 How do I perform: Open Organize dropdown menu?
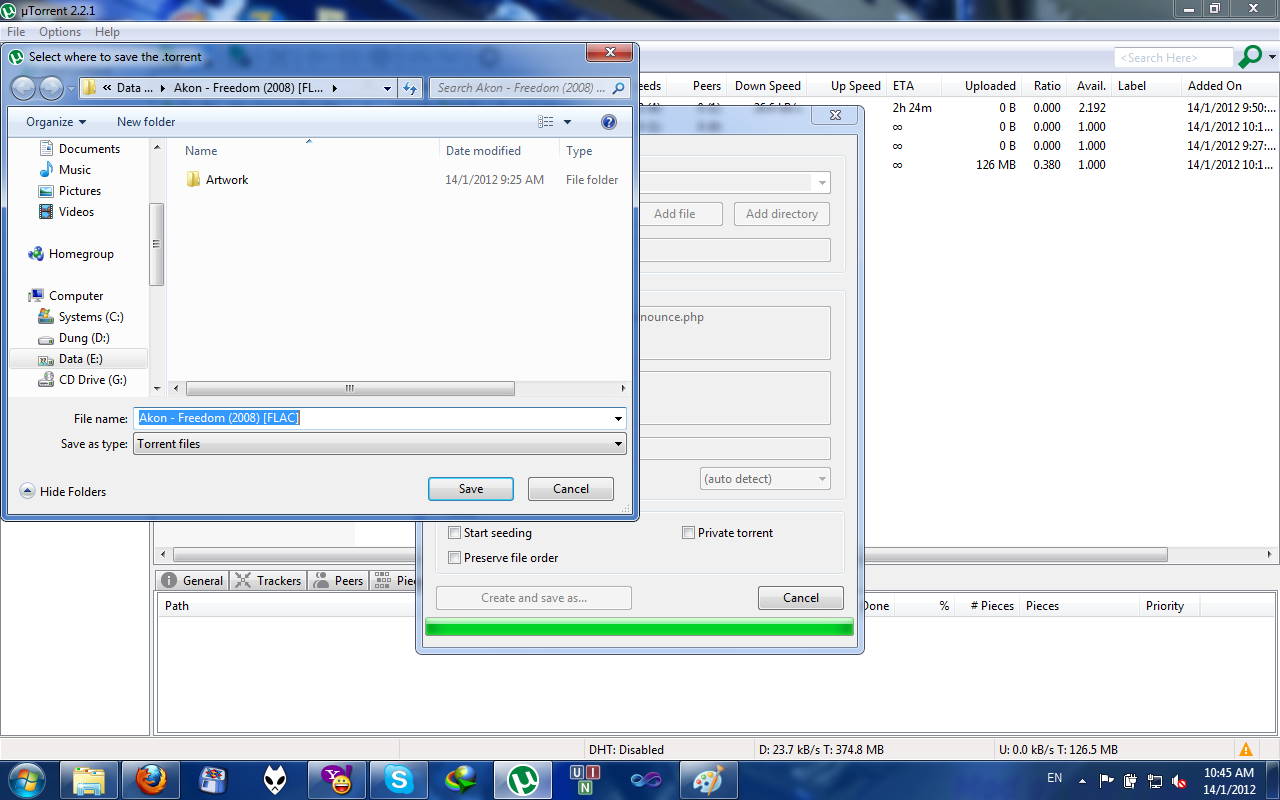coord(56,122)
